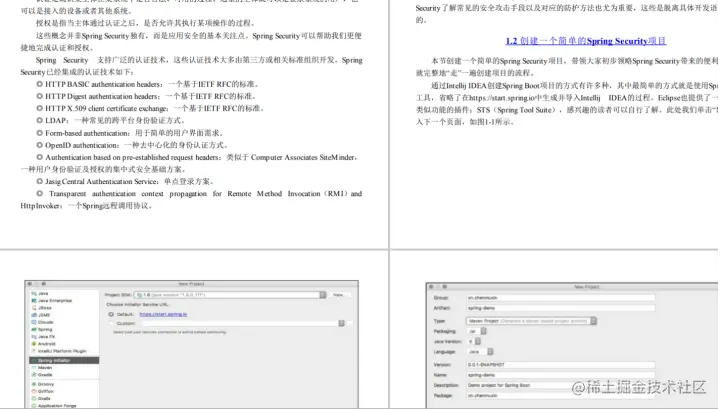Click the Artifact input field
This screenshot has height=409, width=720.
click(561, 308)
